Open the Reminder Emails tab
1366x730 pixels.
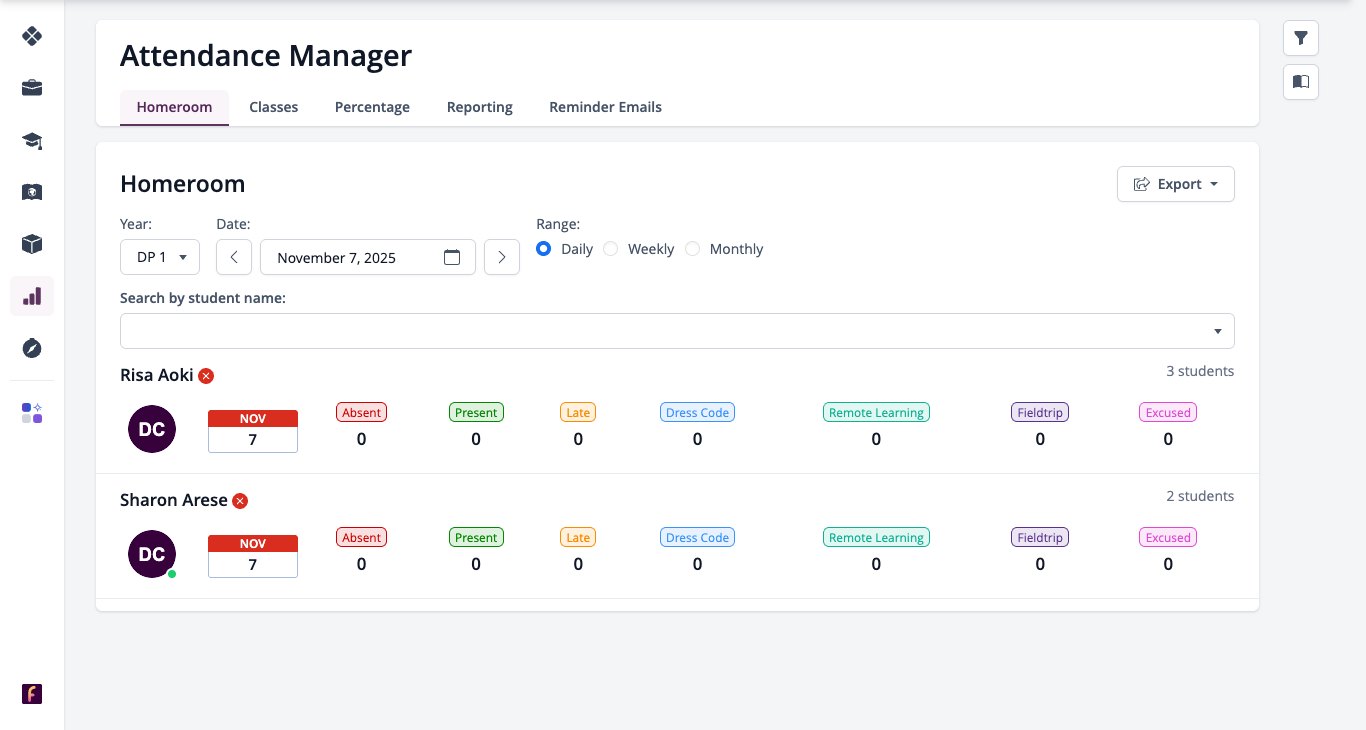pyautogui.click(x=605, y=107)
